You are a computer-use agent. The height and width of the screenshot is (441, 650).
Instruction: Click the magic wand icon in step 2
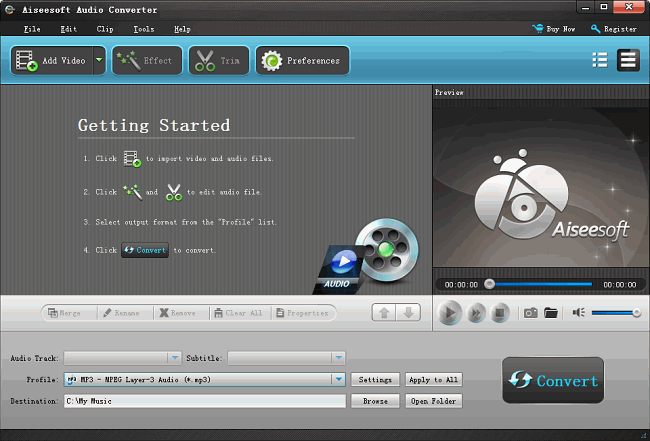click(132, 192)
